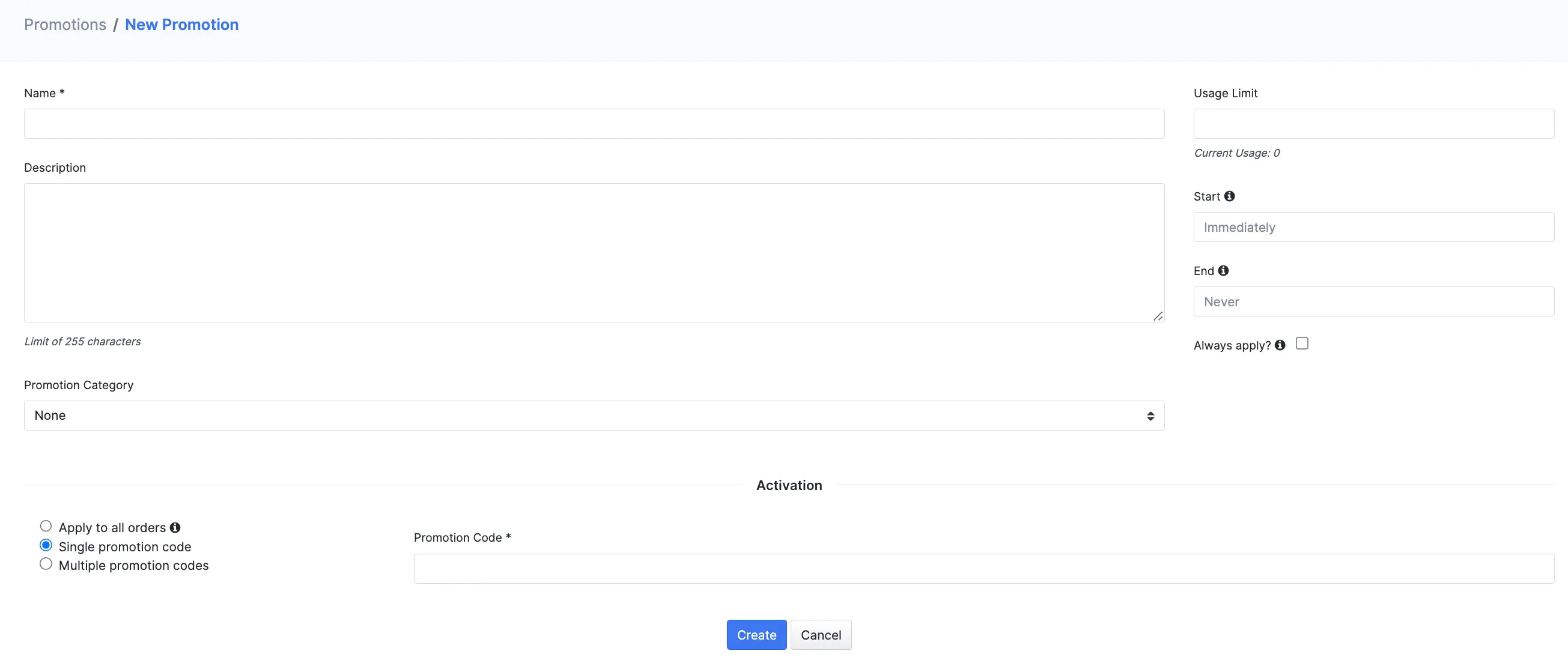1568x663 pixels.
Task: Go to the Promotions breadcrumb link
Action: coord(65,25)
